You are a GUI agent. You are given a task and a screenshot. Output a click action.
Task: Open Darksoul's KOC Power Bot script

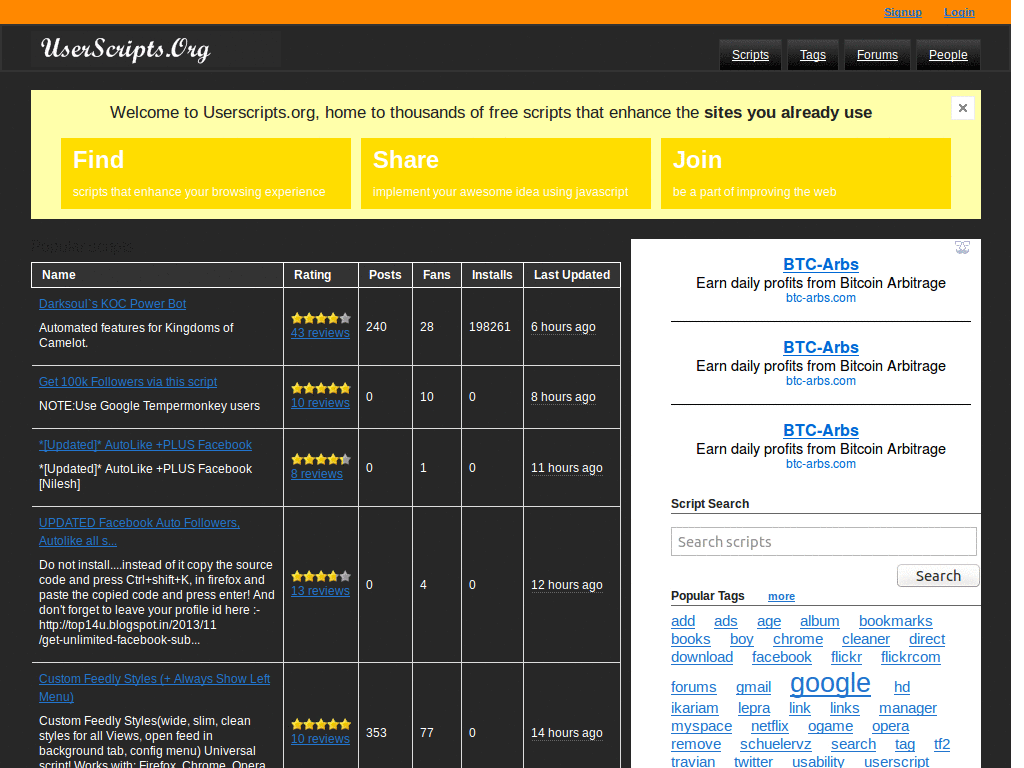click(112, 304)
